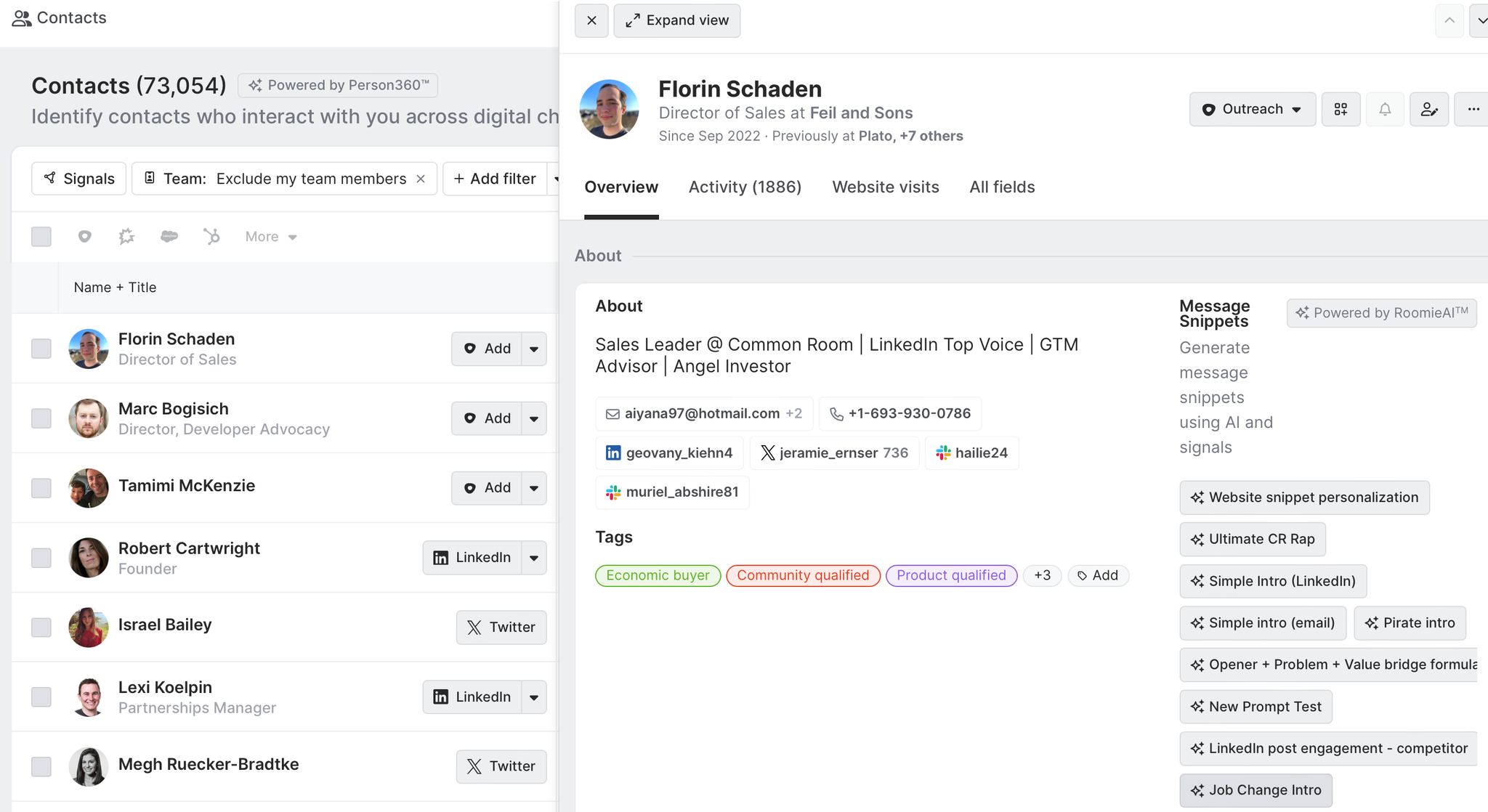Screen dimensions: 1488x812
Task: Click the Salesforce cloud icon in bulk toolbar
Action: (169, 236)
